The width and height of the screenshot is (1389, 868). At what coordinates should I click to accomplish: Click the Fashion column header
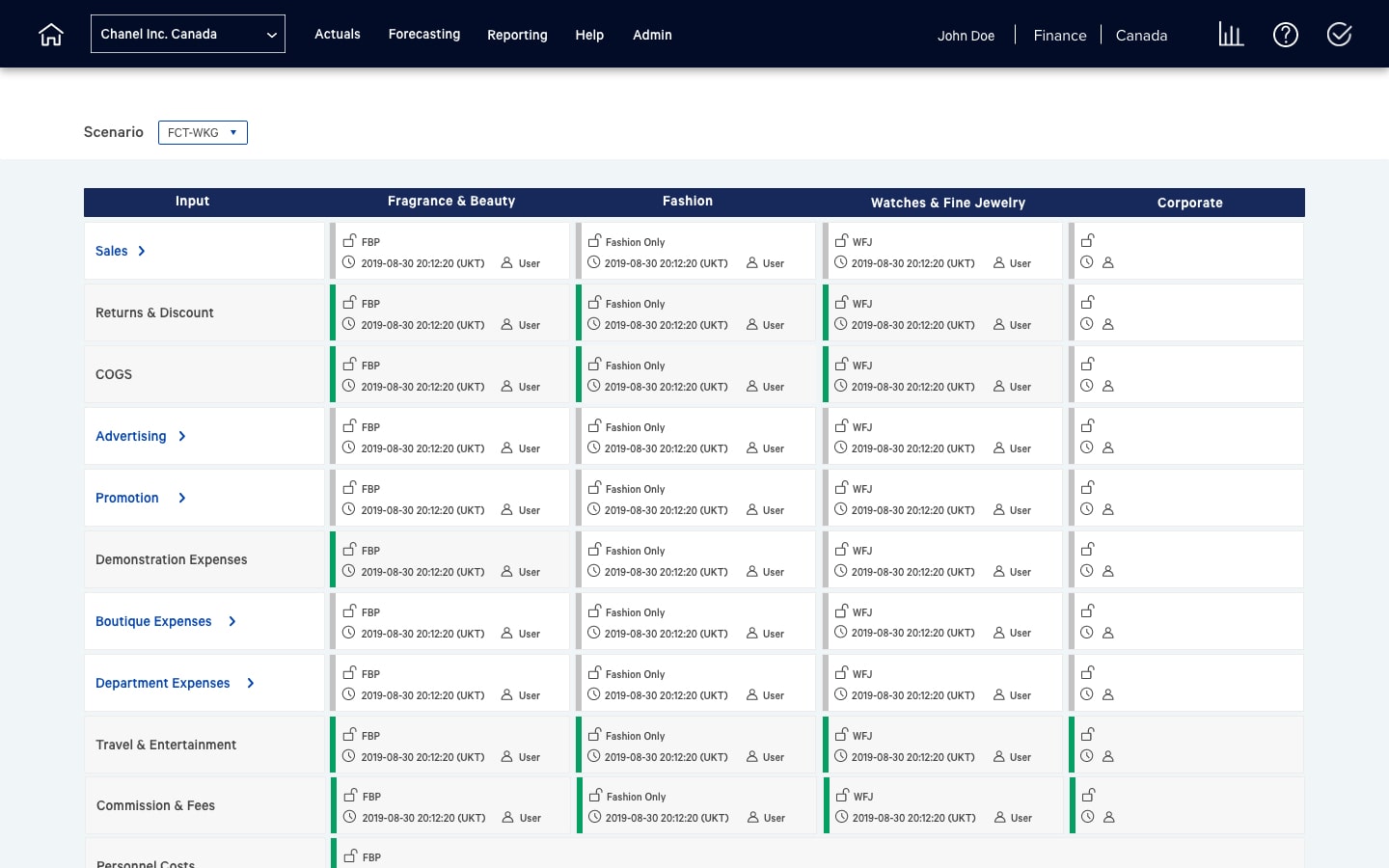(688, 201)
